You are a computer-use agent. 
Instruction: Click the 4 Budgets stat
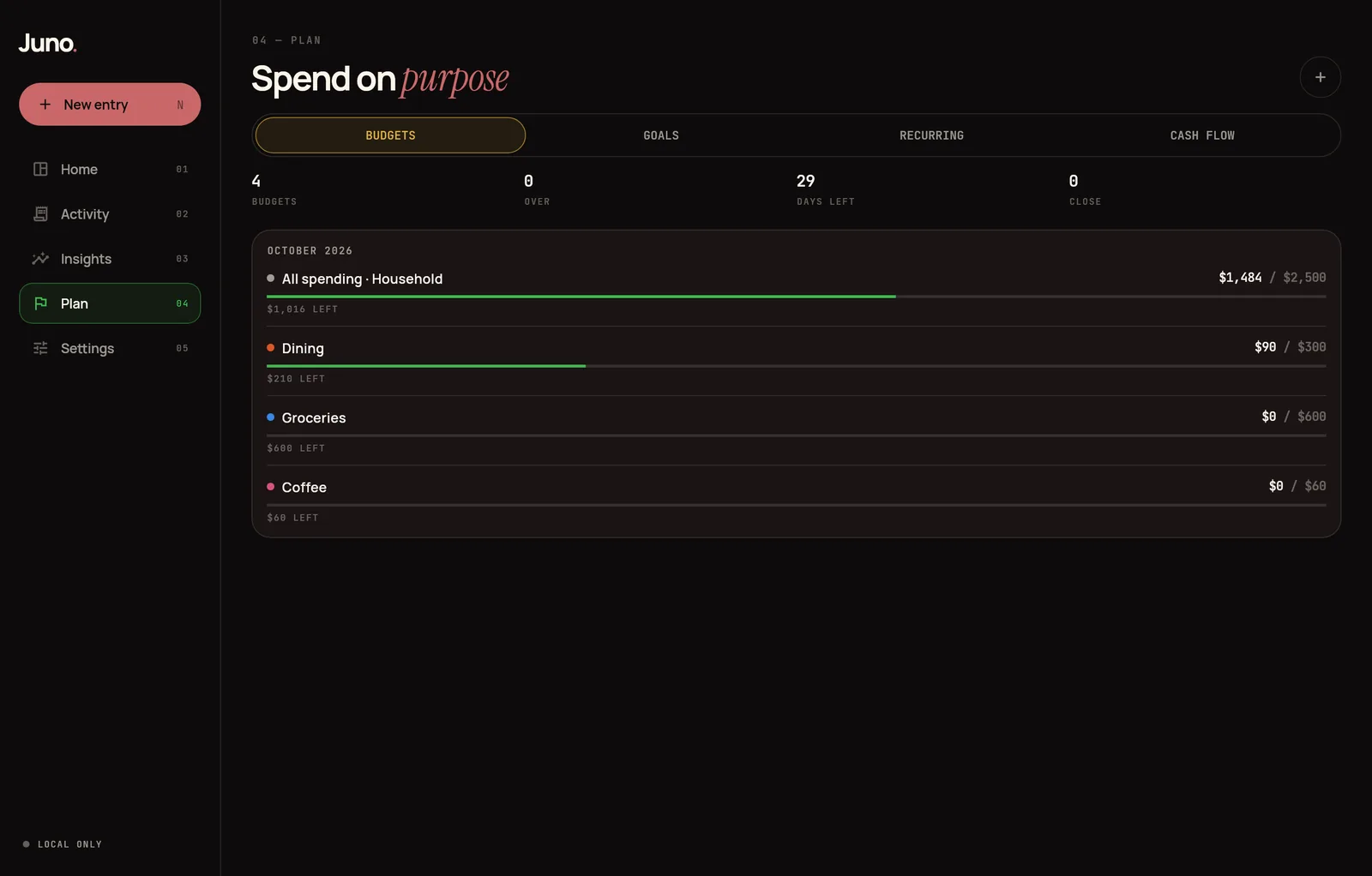tap(274, 189)
